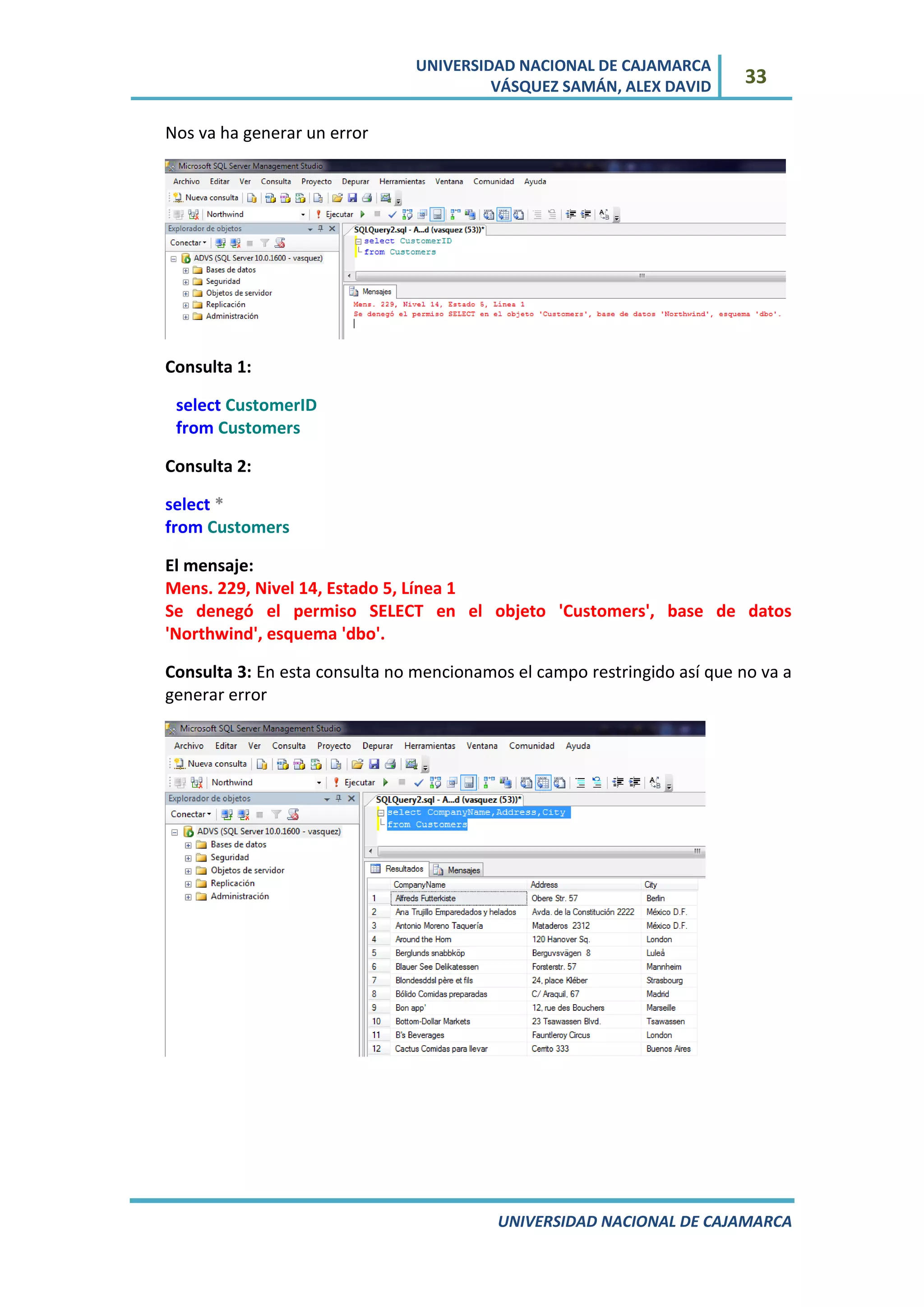Click the Print icon in the results-grid window toolbar
Image resolution: width=924 pixels, height=1307 pixels.
(x=390, y=764)
